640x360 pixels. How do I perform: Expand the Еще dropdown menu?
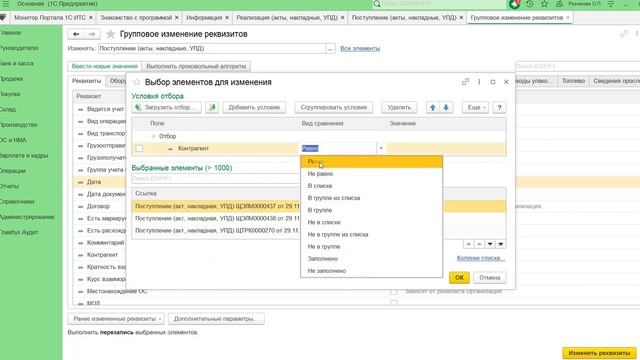[476, 107]
